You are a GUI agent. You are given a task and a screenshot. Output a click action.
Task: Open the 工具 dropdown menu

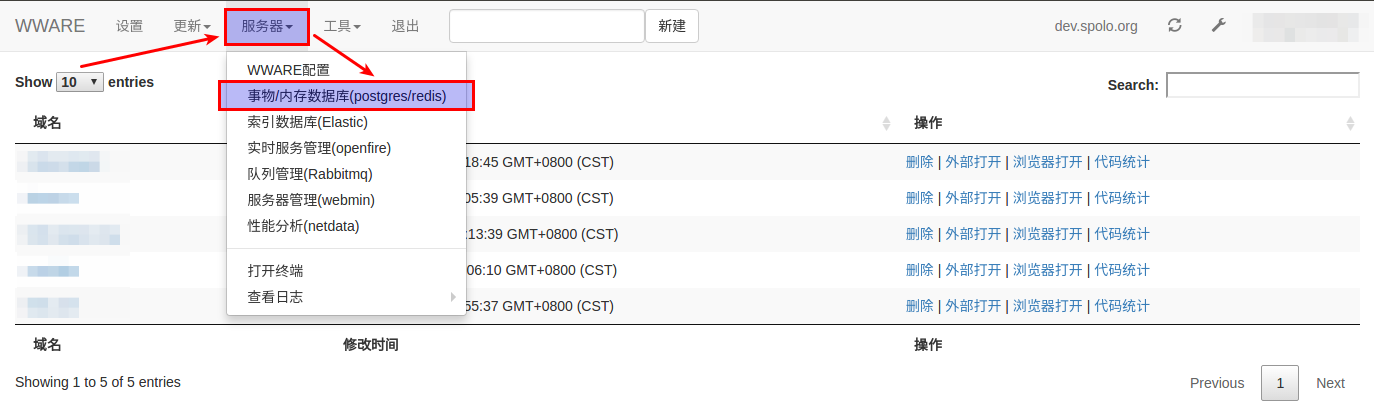click(x=342, y=26)
